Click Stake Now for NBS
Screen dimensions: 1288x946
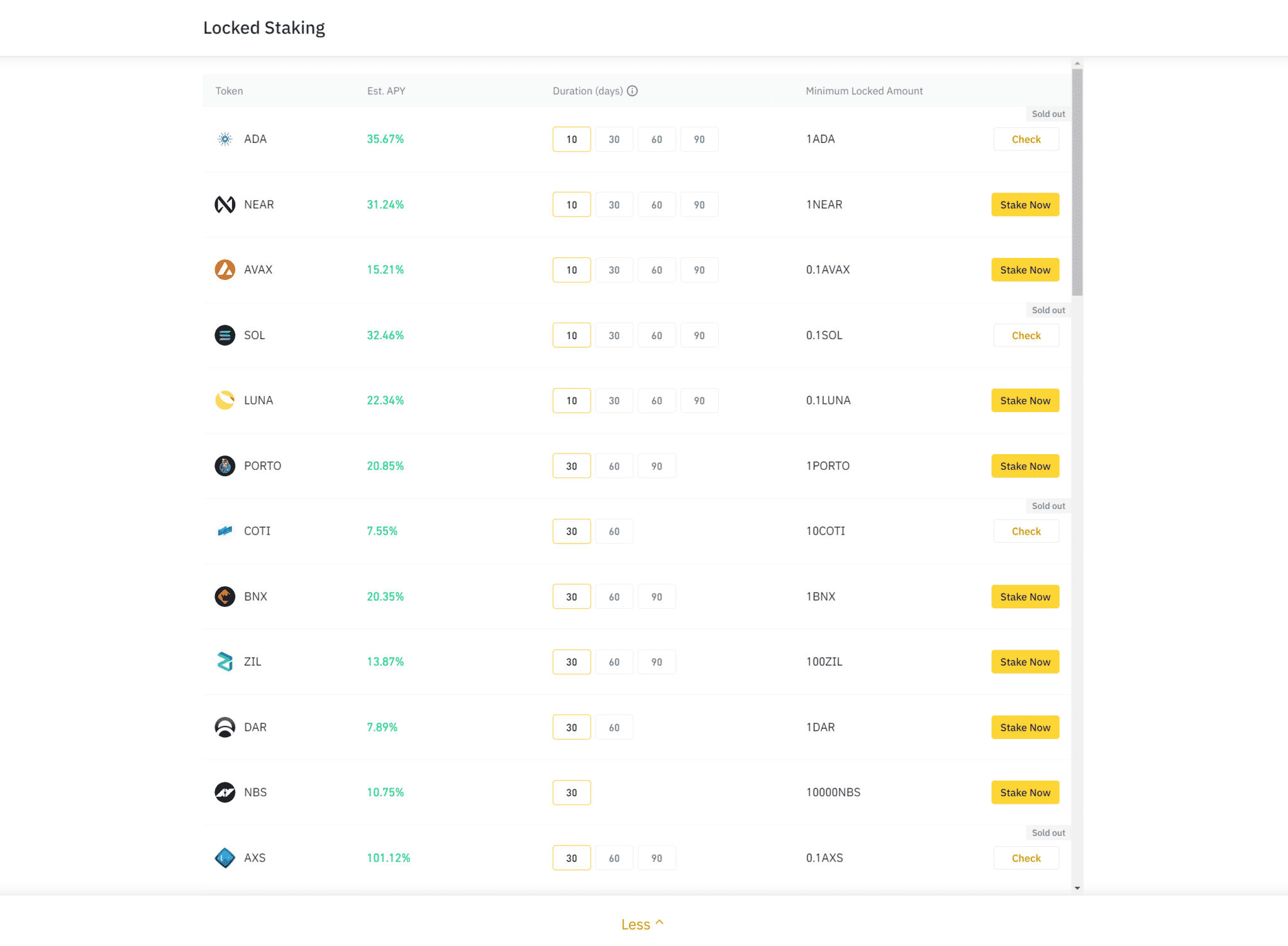1025,793
